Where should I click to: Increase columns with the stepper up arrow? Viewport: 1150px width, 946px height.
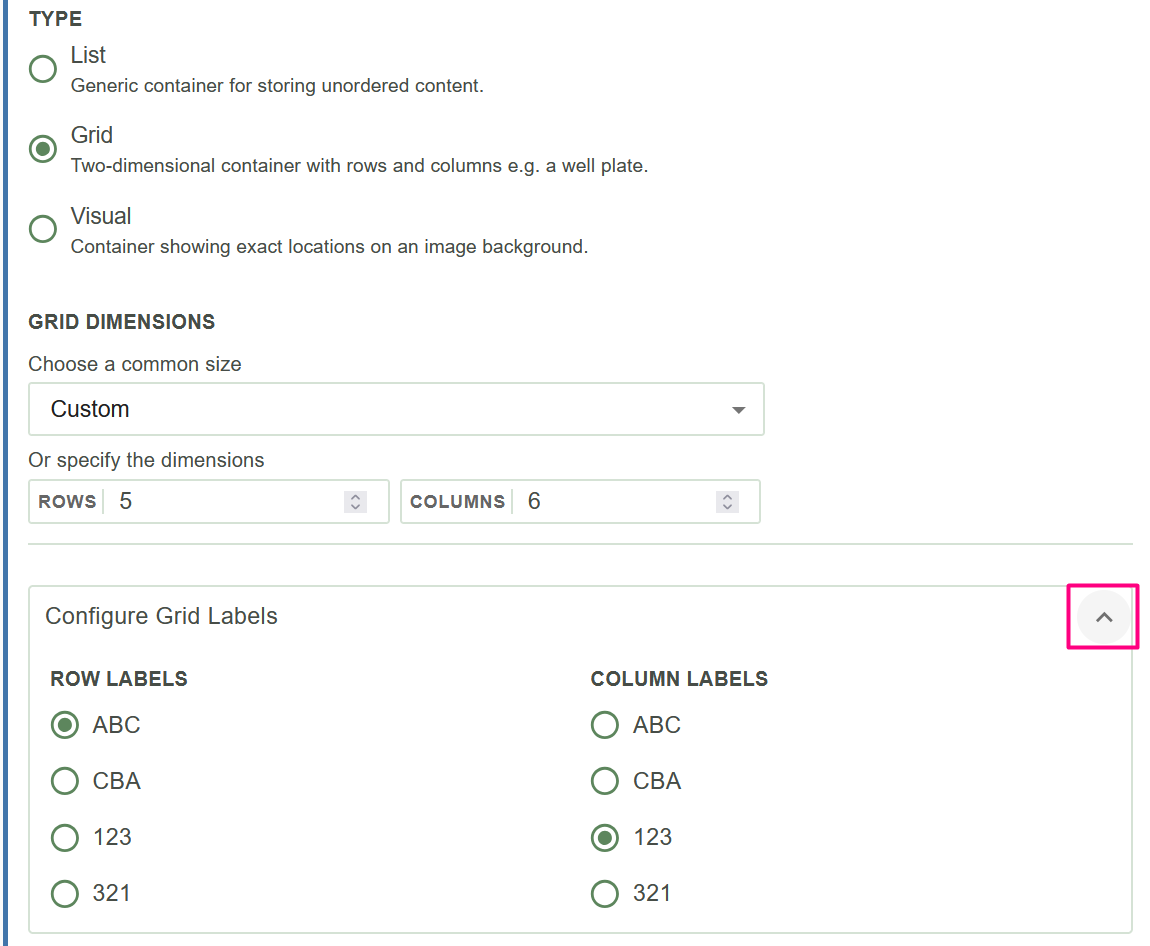728,496
